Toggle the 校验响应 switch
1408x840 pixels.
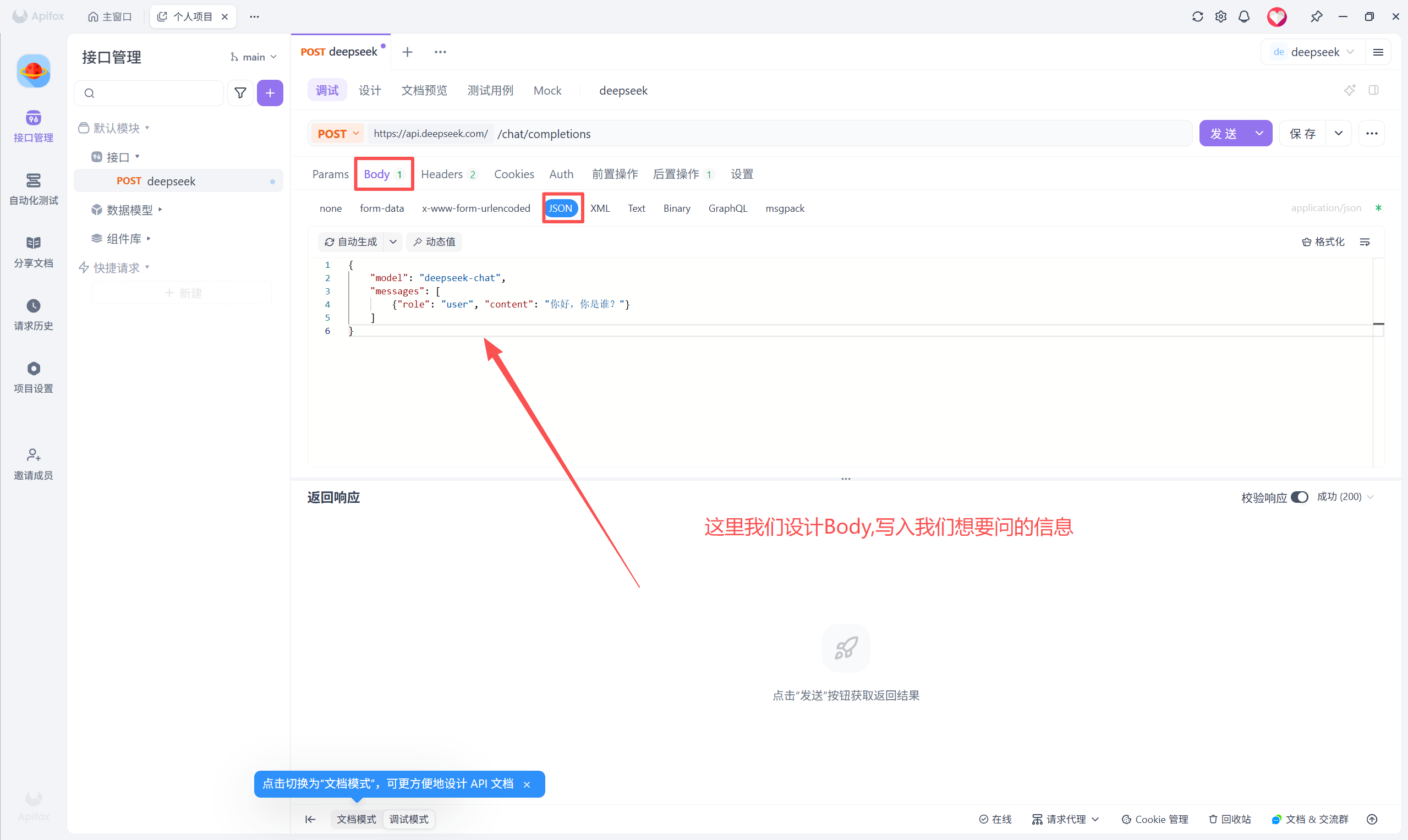[1300, 497]
